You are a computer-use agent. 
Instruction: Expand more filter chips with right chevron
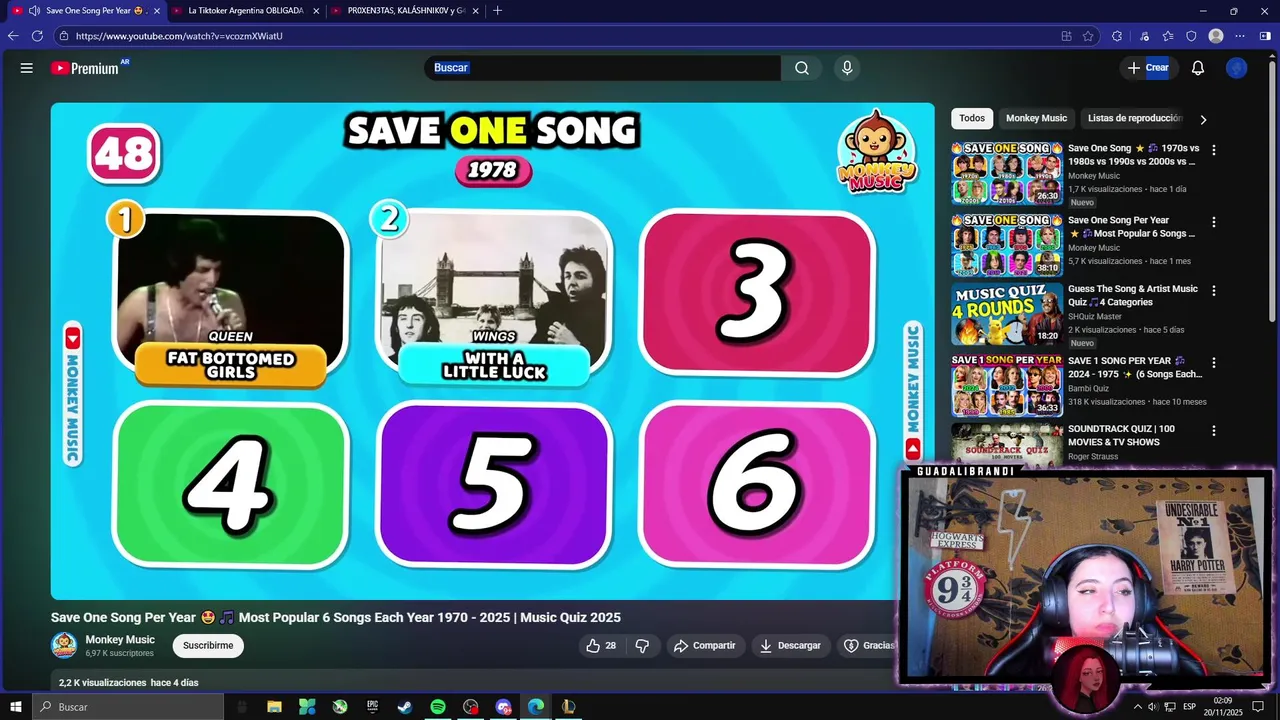pyautogui.click(x=1203, y=119)
